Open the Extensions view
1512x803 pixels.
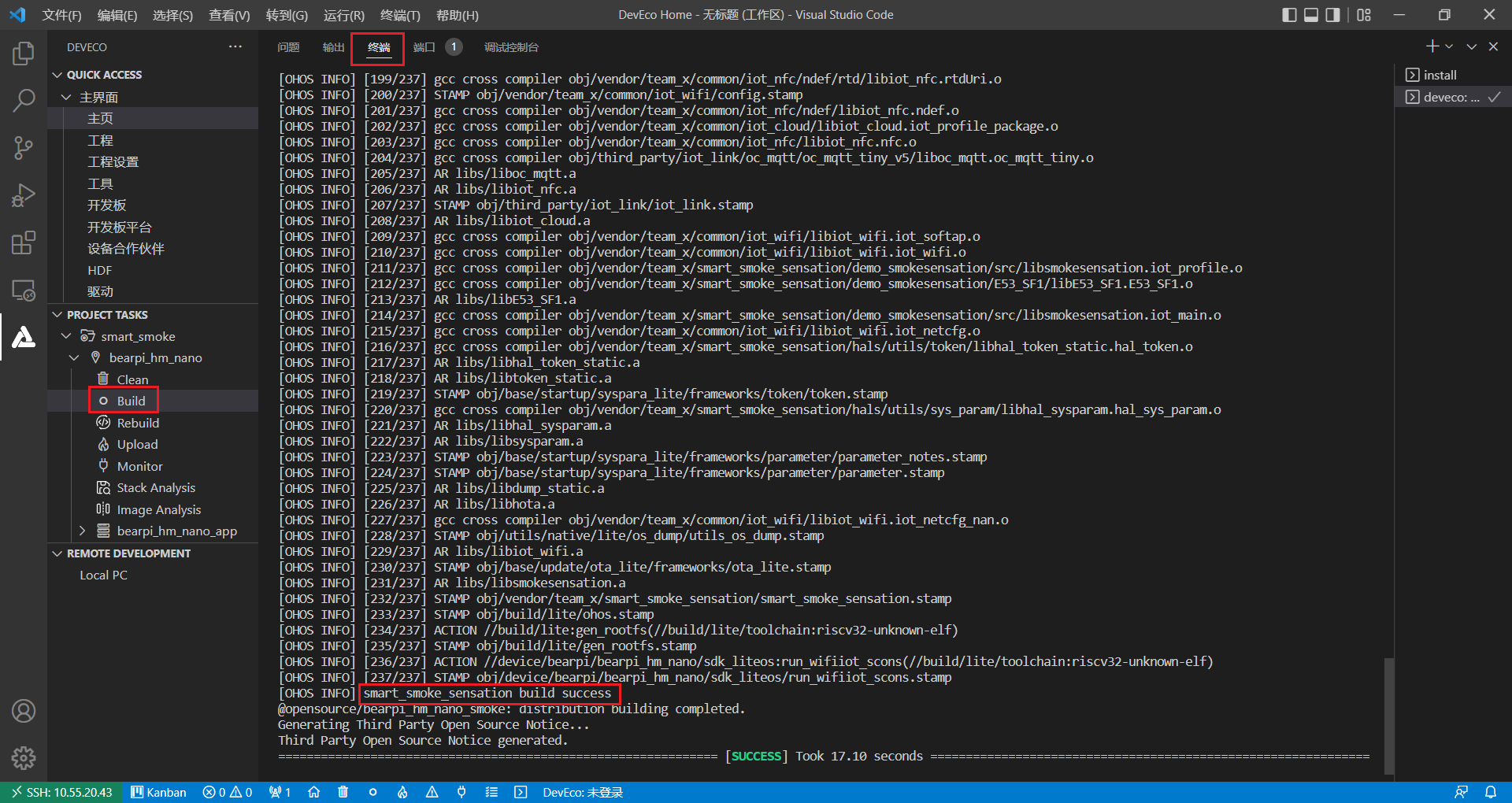click(24, 242)
